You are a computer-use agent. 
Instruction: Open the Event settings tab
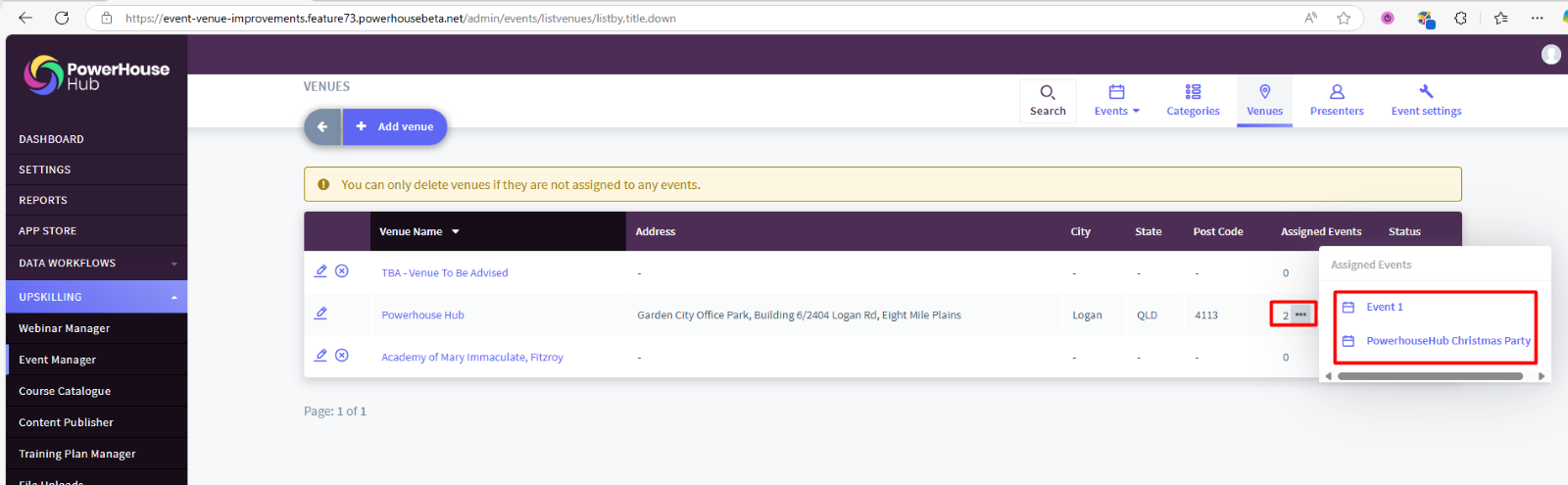1426,101
